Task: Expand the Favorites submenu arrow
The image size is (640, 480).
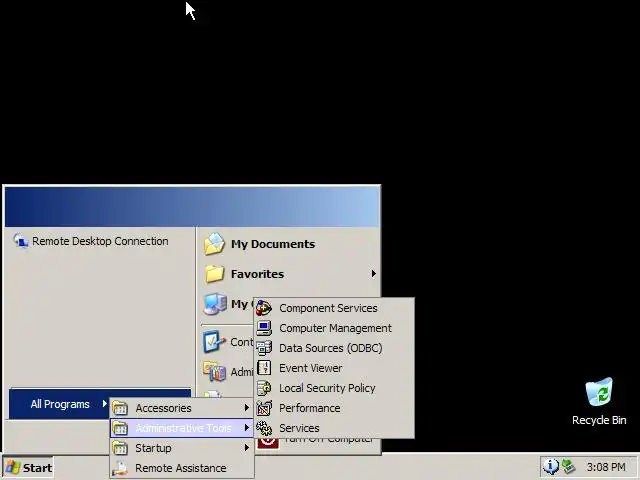Action: click(x=373, y=273)
